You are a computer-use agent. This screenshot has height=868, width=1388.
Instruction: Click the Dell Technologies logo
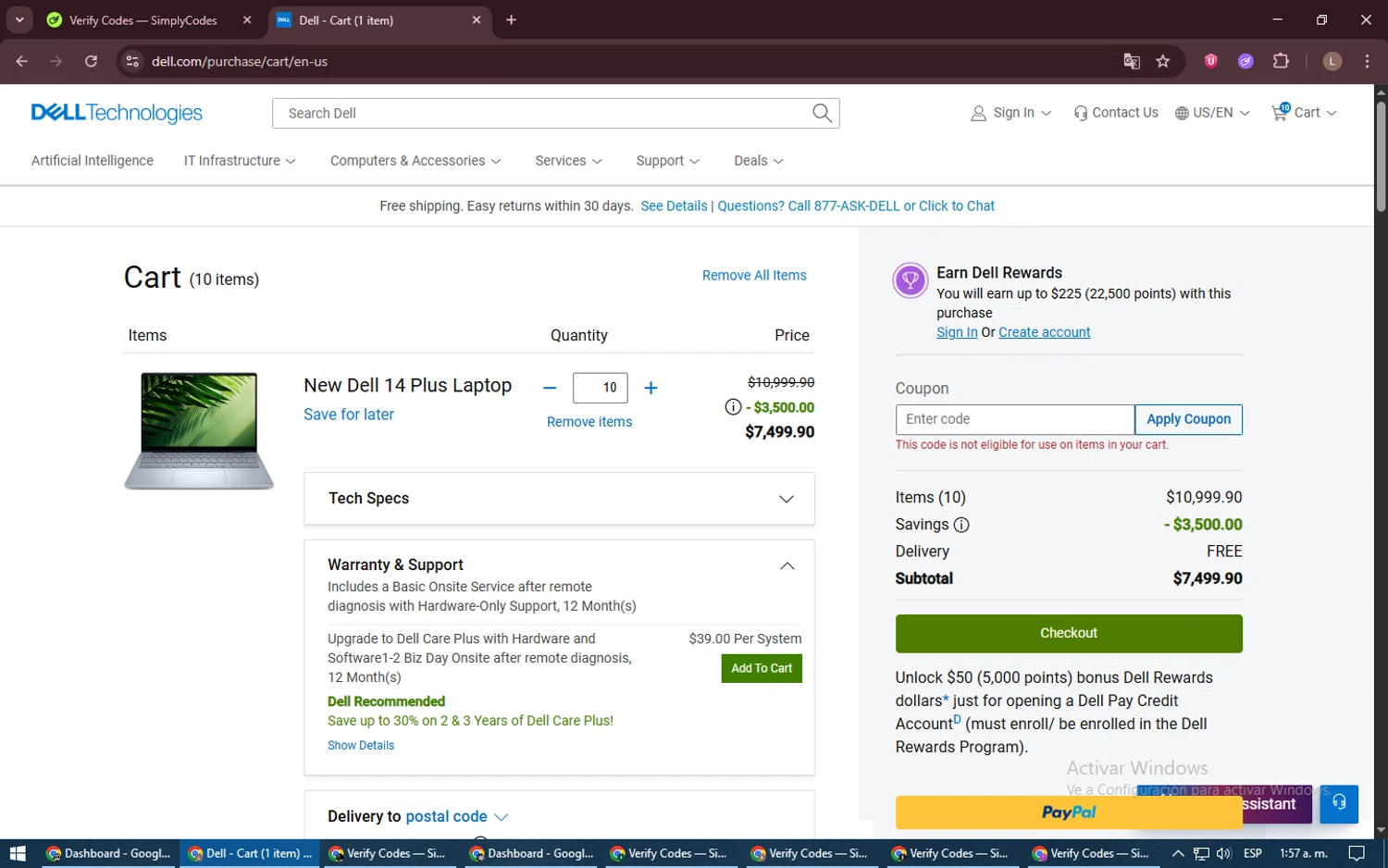pyautogui.click(x=117, y=113)
